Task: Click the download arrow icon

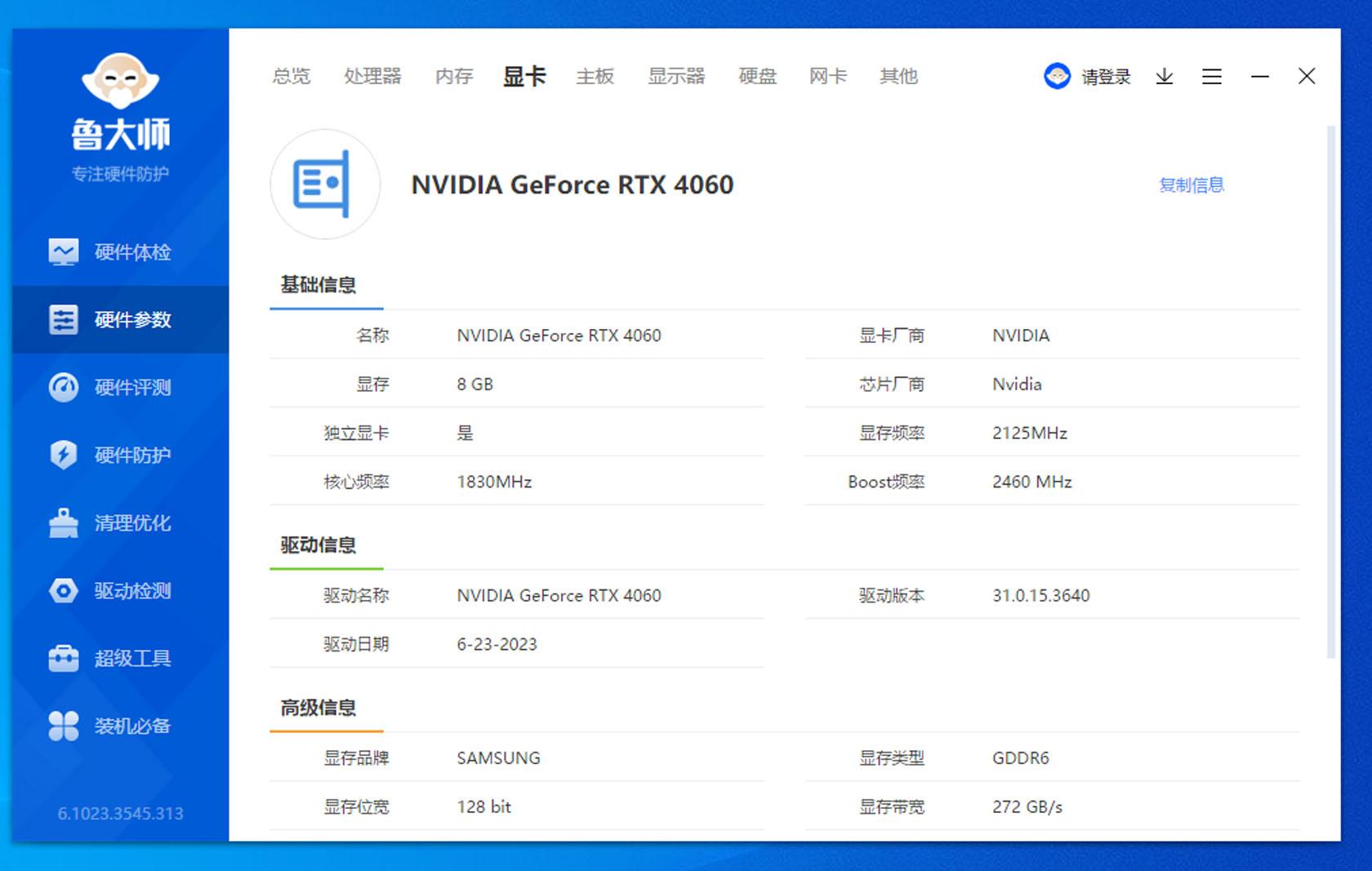Action: coord(1165,76)
